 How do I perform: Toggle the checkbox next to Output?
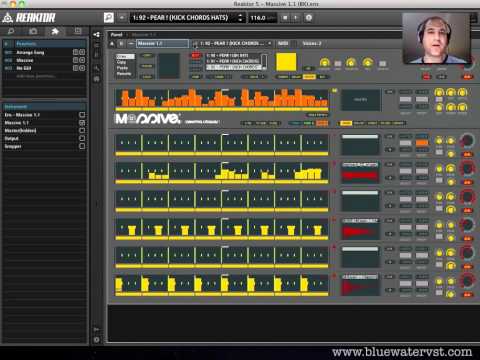[x=82, y=138]
